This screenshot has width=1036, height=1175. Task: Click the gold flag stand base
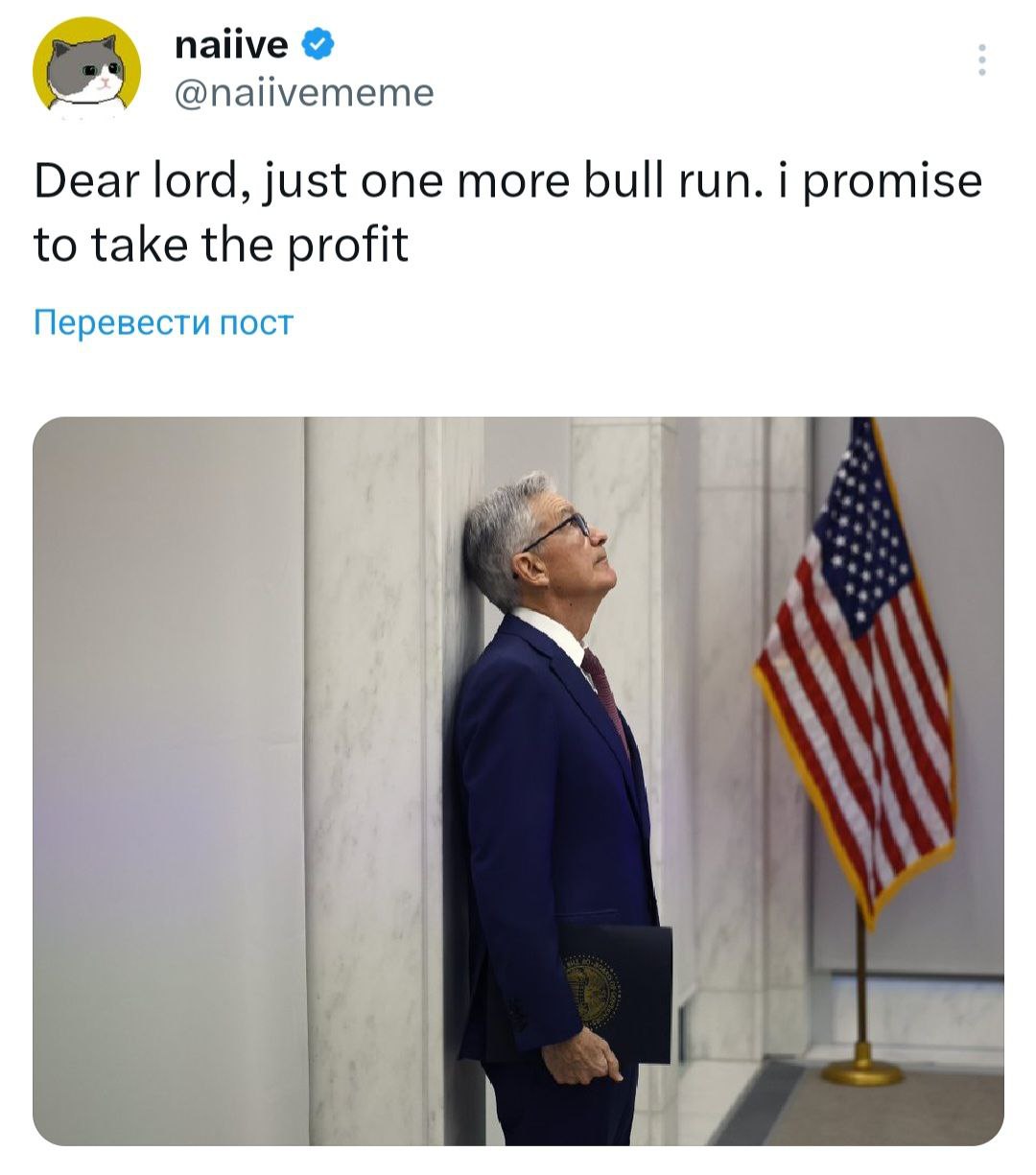(861, 1071)
